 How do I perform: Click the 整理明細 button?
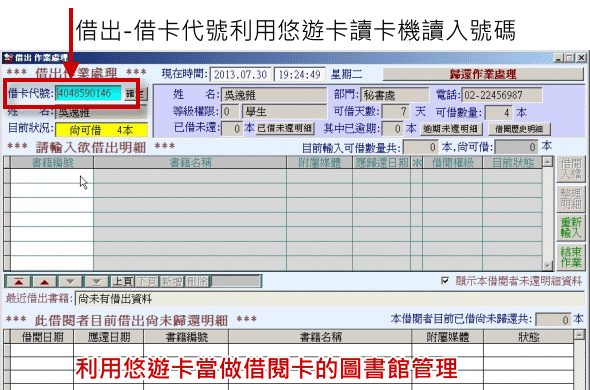[571, 198]
